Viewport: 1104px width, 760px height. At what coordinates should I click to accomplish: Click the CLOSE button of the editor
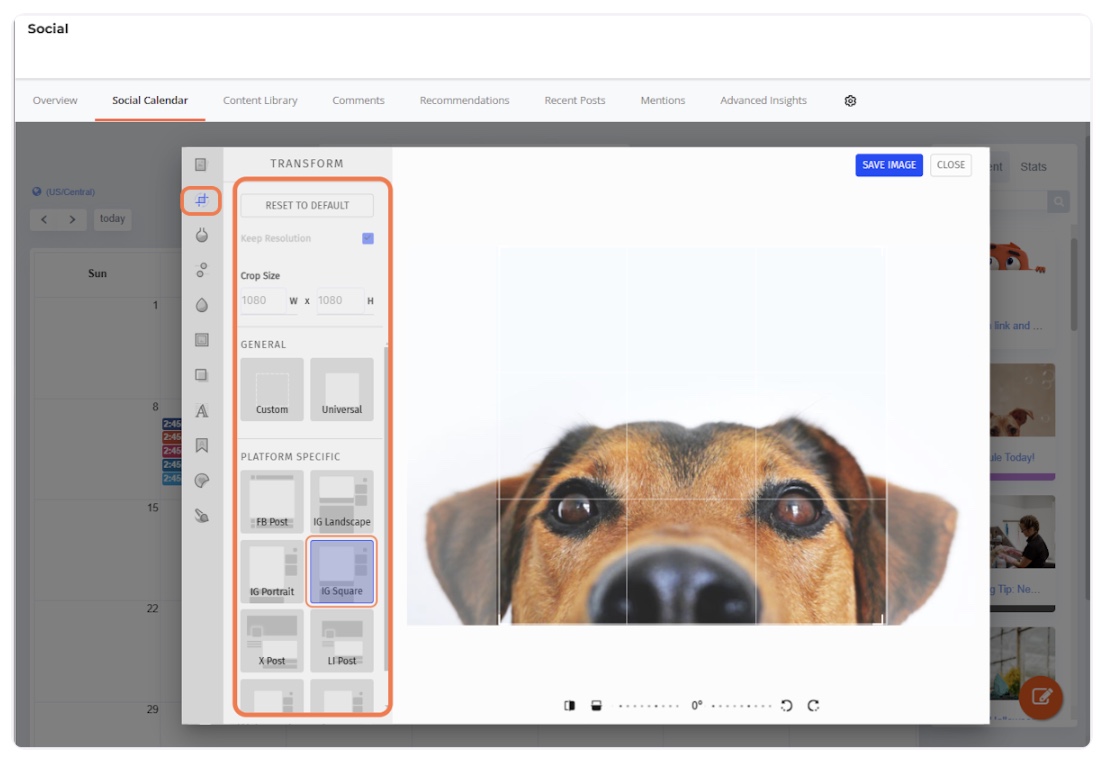(x=951, y=165)
